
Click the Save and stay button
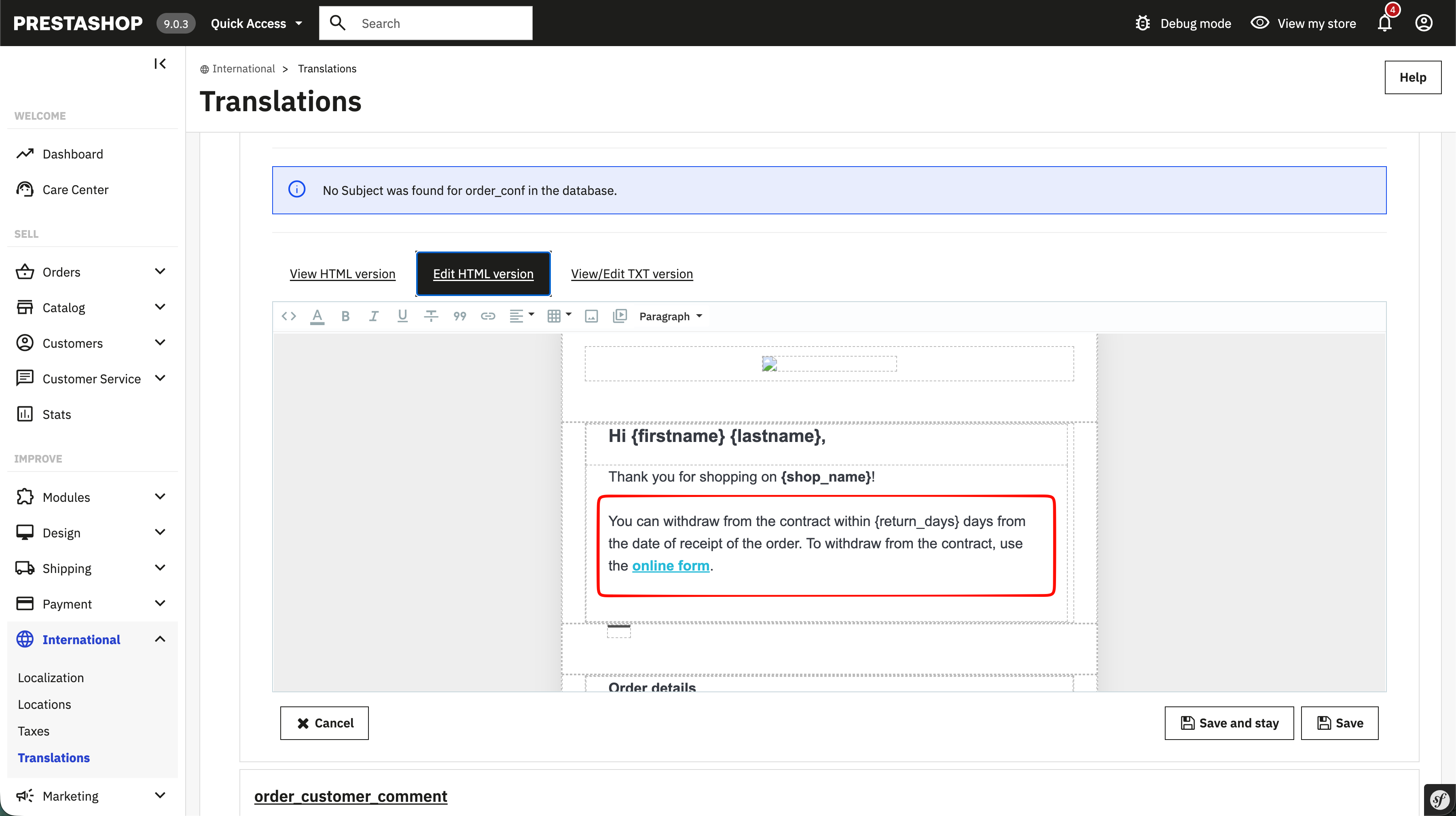tap(1229, 723)
